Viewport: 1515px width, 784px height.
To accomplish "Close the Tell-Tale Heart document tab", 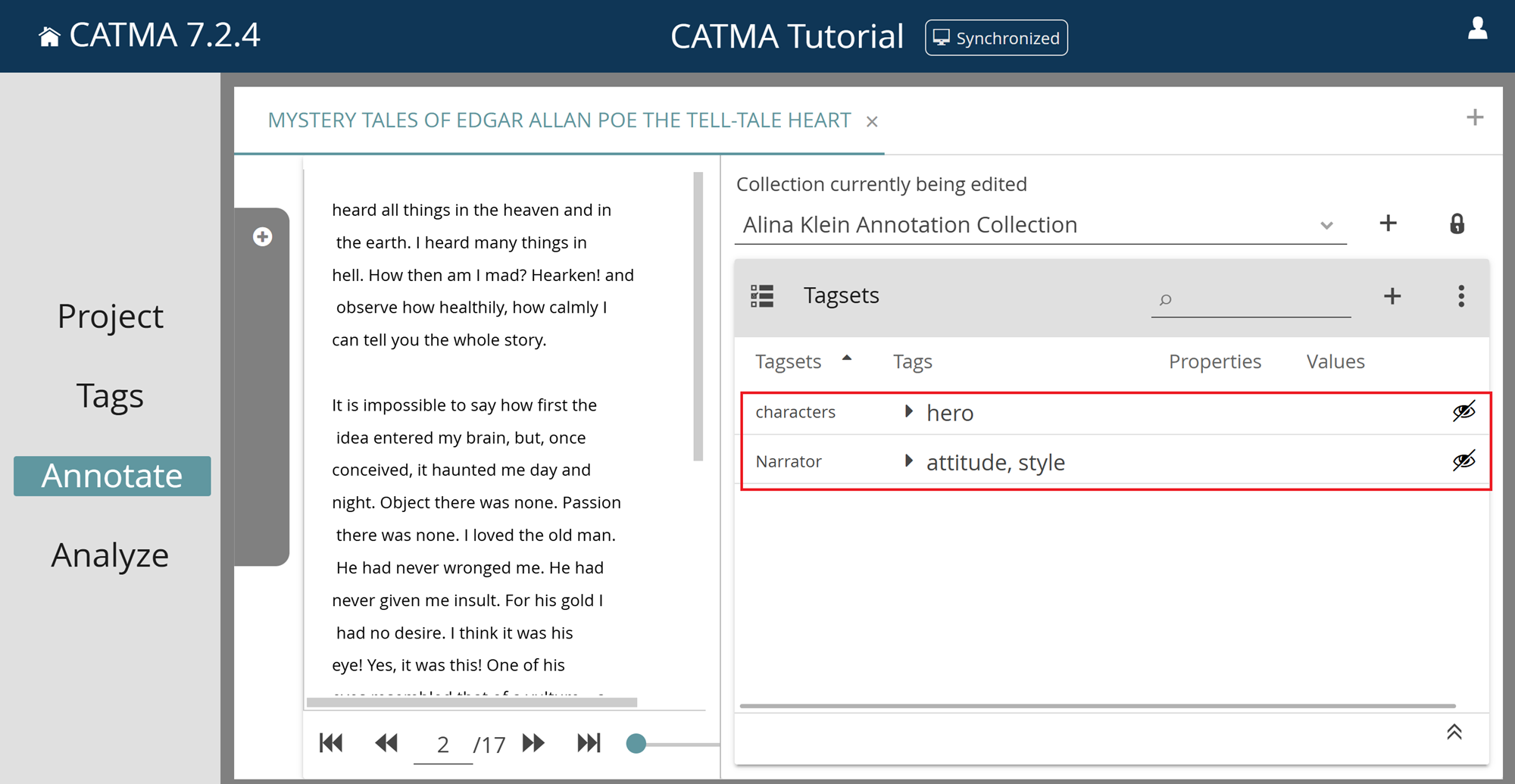I will pos(873,121).
